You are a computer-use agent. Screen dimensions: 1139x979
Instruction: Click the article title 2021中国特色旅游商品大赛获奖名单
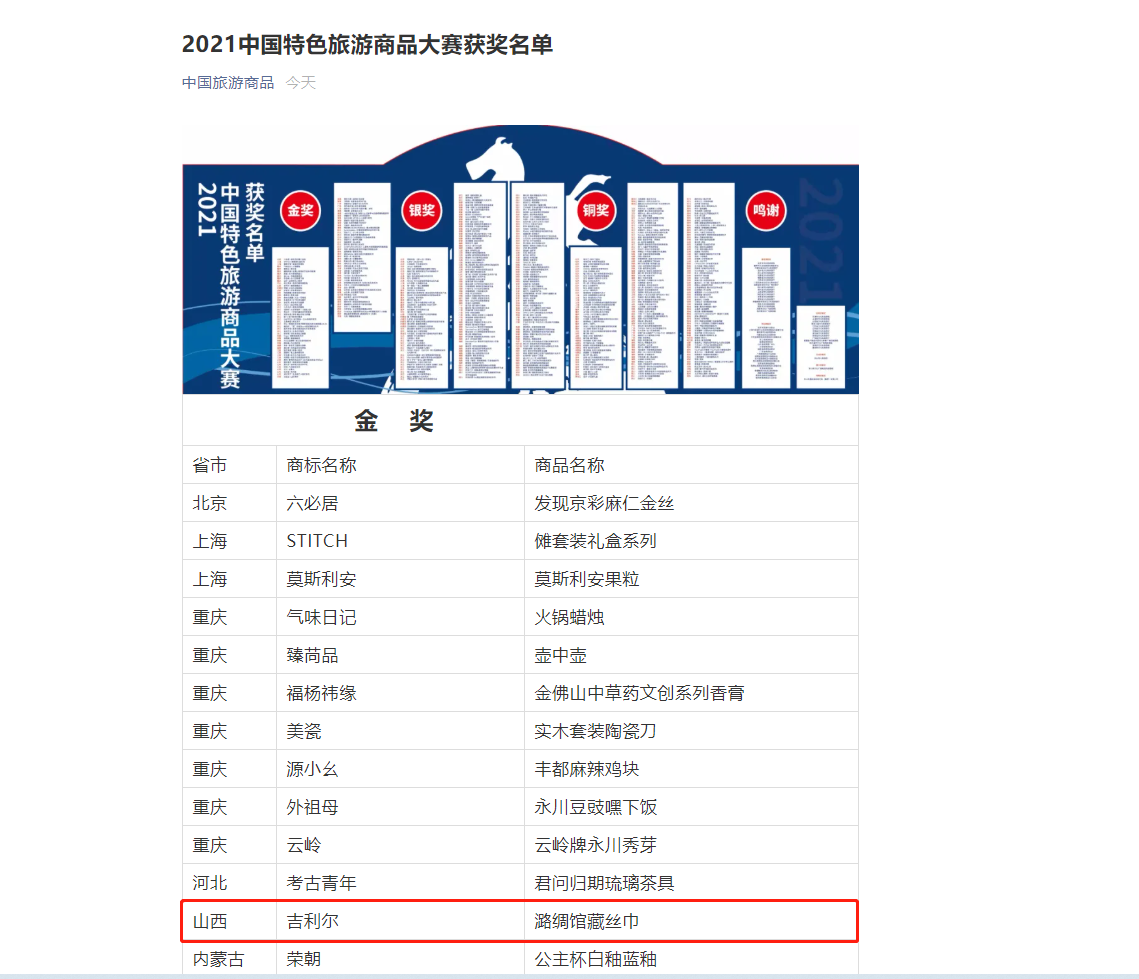coord(367,44)
